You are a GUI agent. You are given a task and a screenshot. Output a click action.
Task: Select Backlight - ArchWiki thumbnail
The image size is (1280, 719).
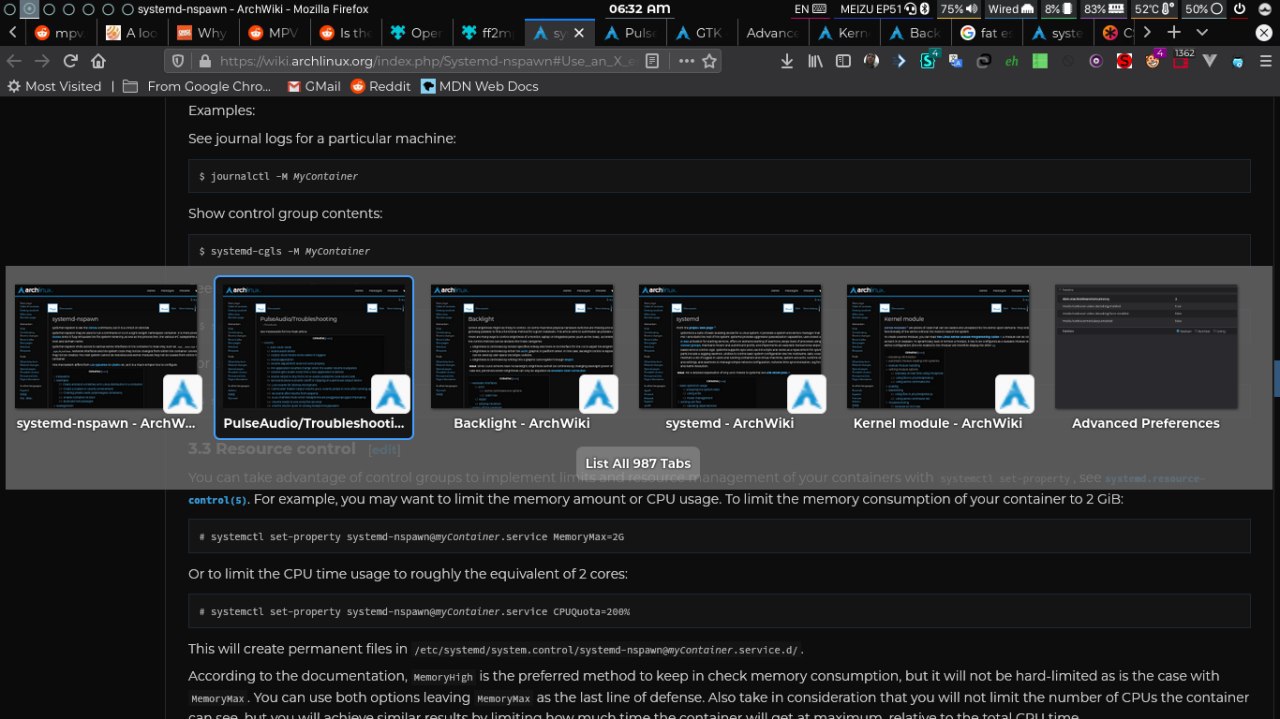pyautogui.click(x=522, y=357)
